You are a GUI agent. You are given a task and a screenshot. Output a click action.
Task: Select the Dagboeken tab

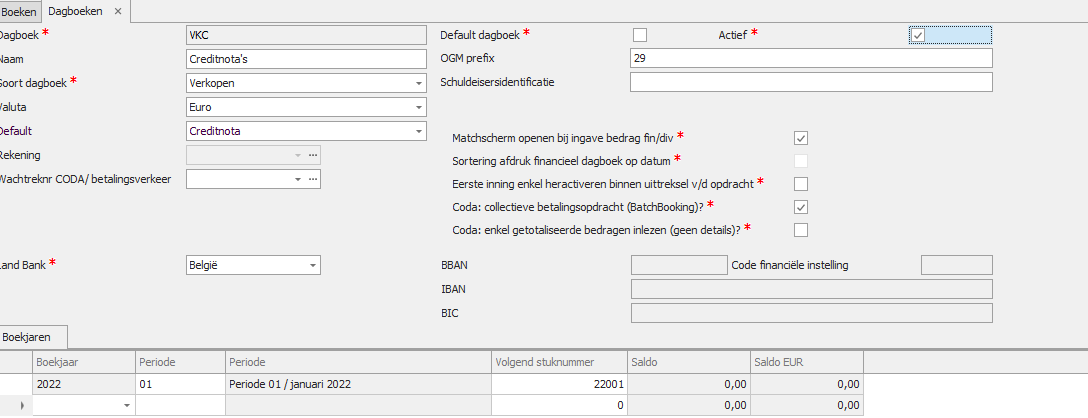pos(76,12)
